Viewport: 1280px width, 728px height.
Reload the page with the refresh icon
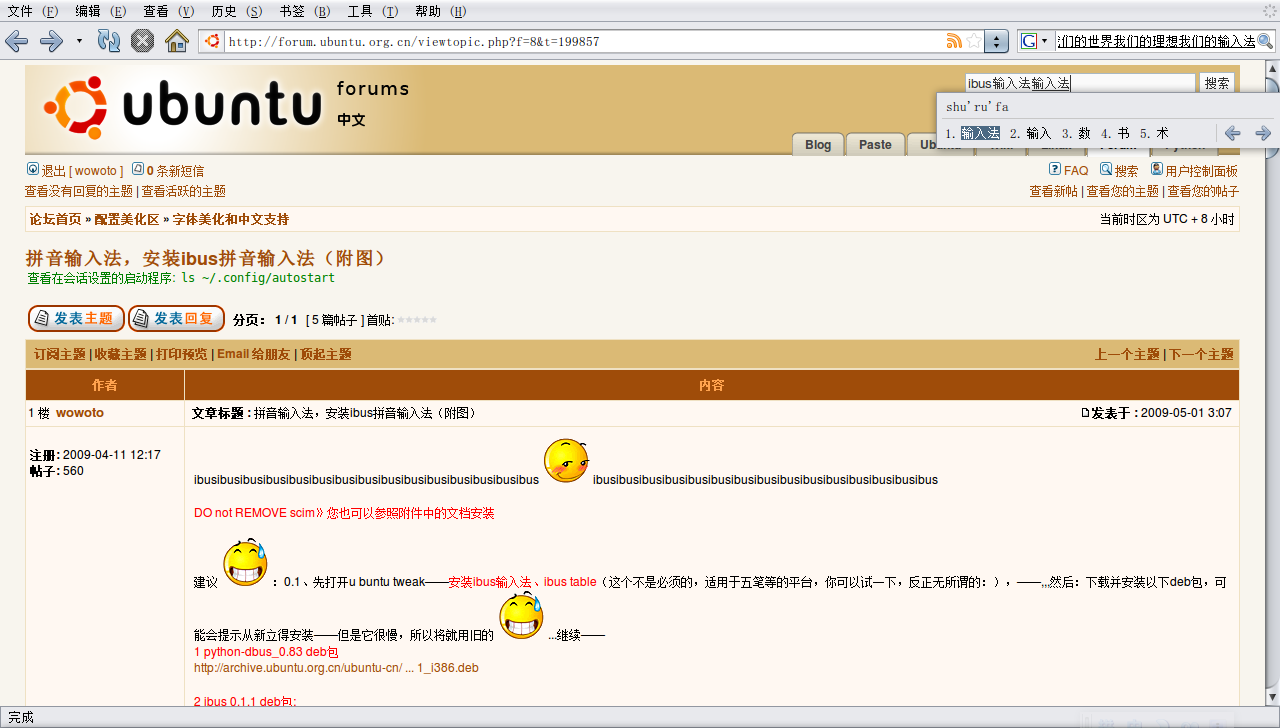109,41
